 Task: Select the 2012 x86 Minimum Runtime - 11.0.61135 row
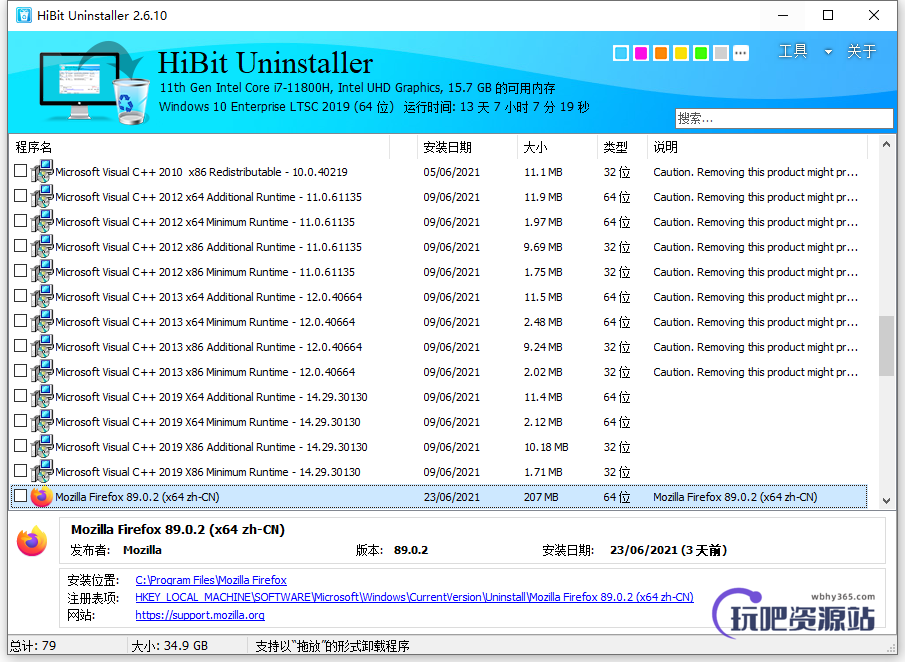(439, 271)
